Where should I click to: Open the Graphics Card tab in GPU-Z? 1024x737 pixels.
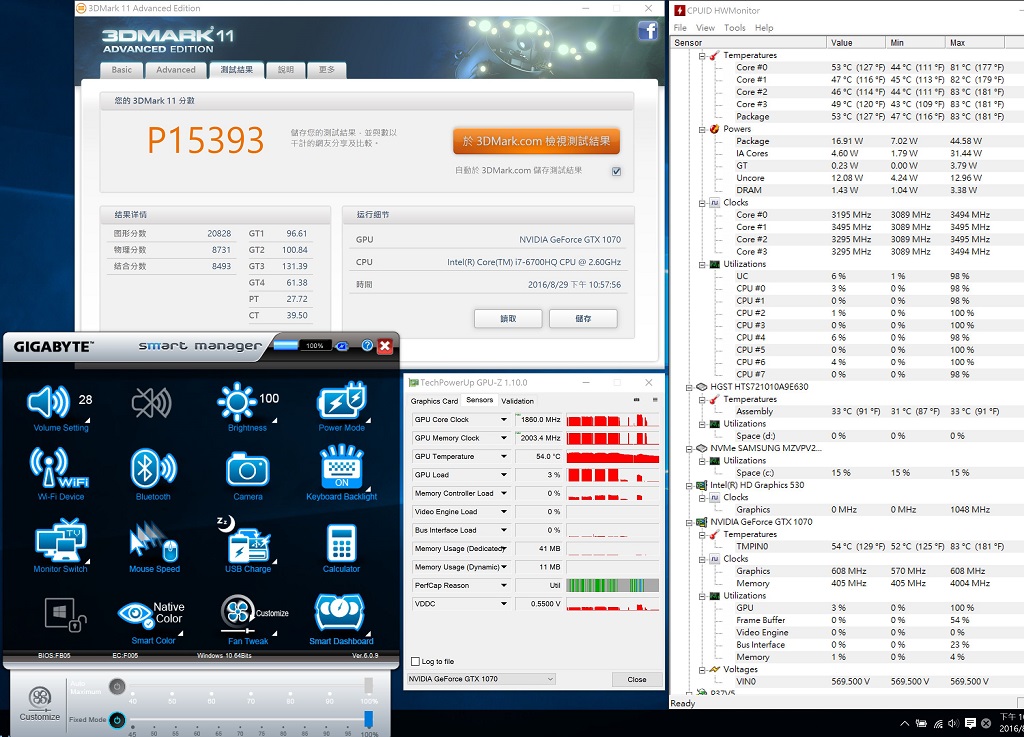pyautogui.click(x=434, y=401)
